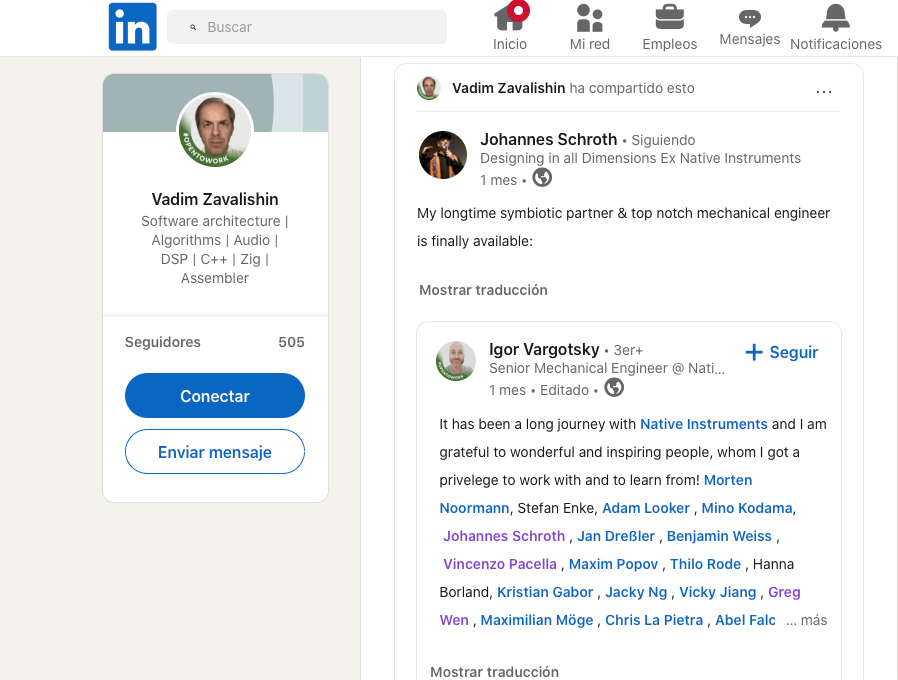
Task: Open Mino Kodama mention link
Action: [x=747, y=508]
